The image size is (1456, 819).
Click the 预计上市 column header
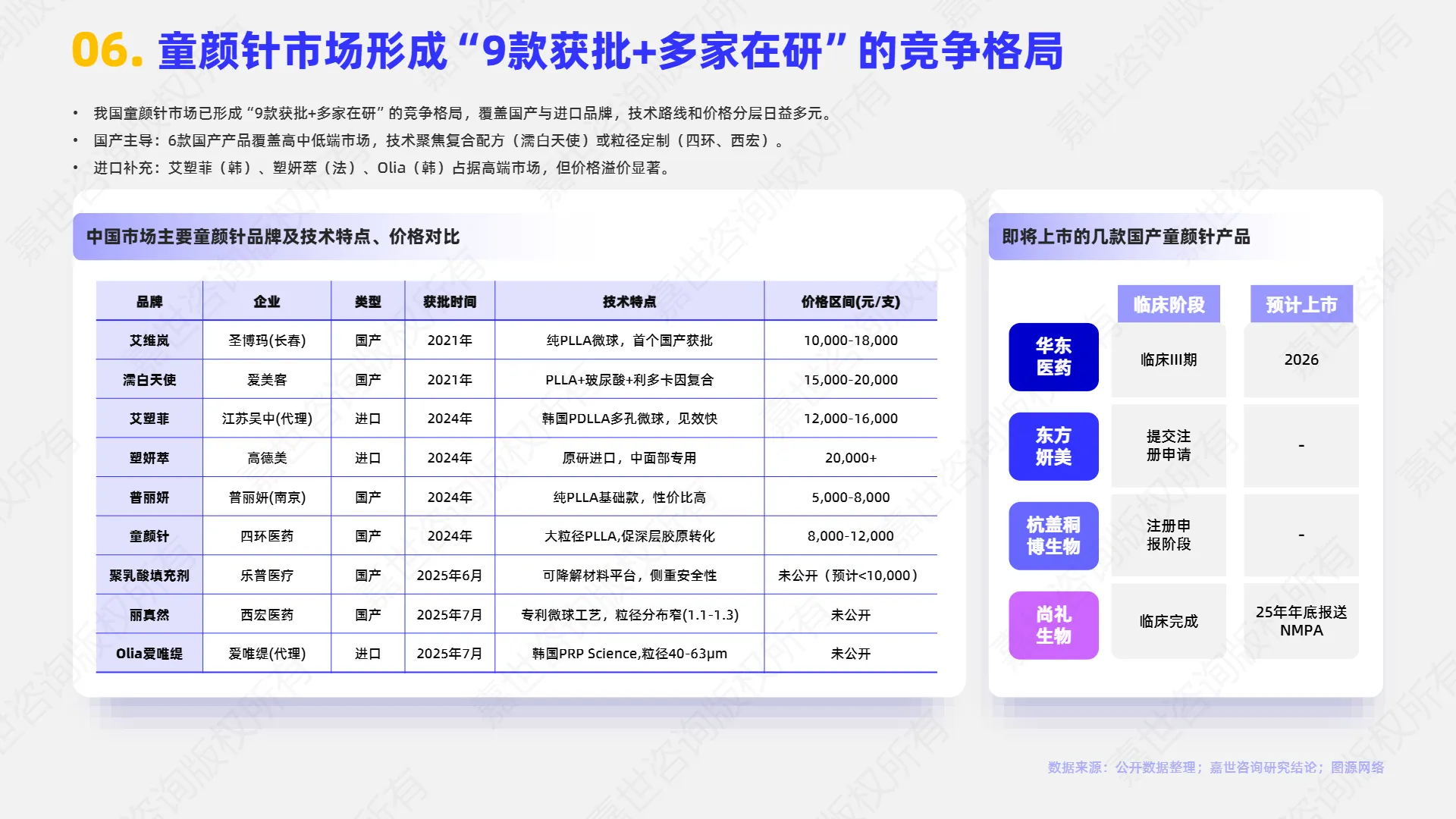1301,303
